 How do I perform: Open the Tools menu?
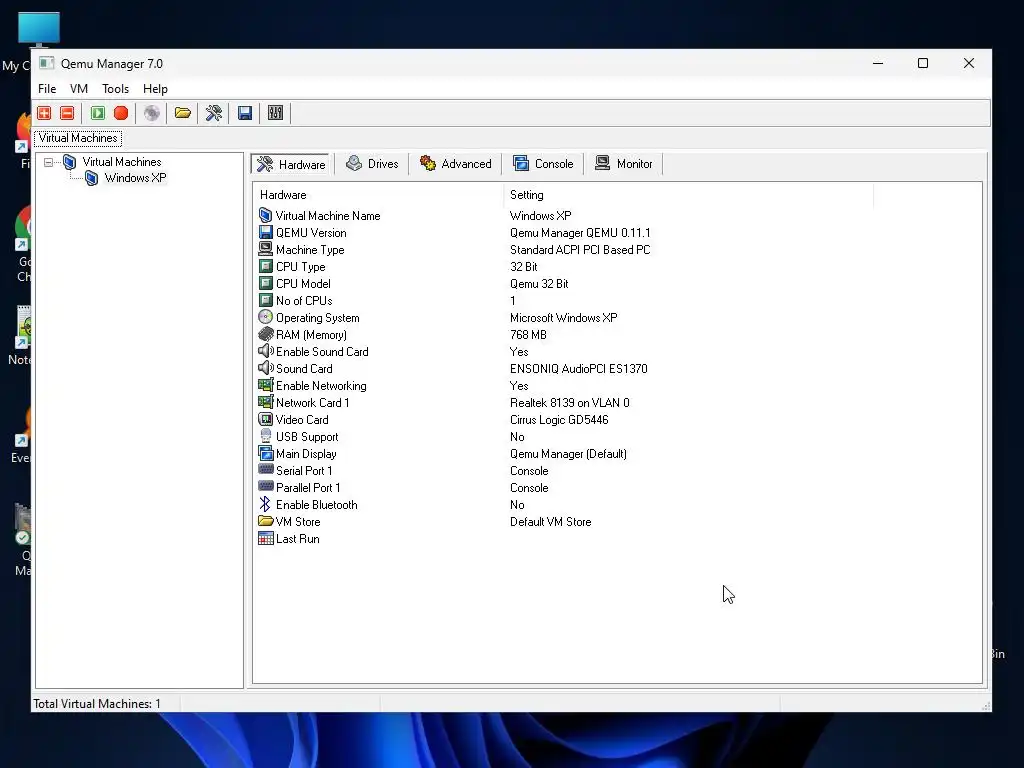click(x=116, y=89)
